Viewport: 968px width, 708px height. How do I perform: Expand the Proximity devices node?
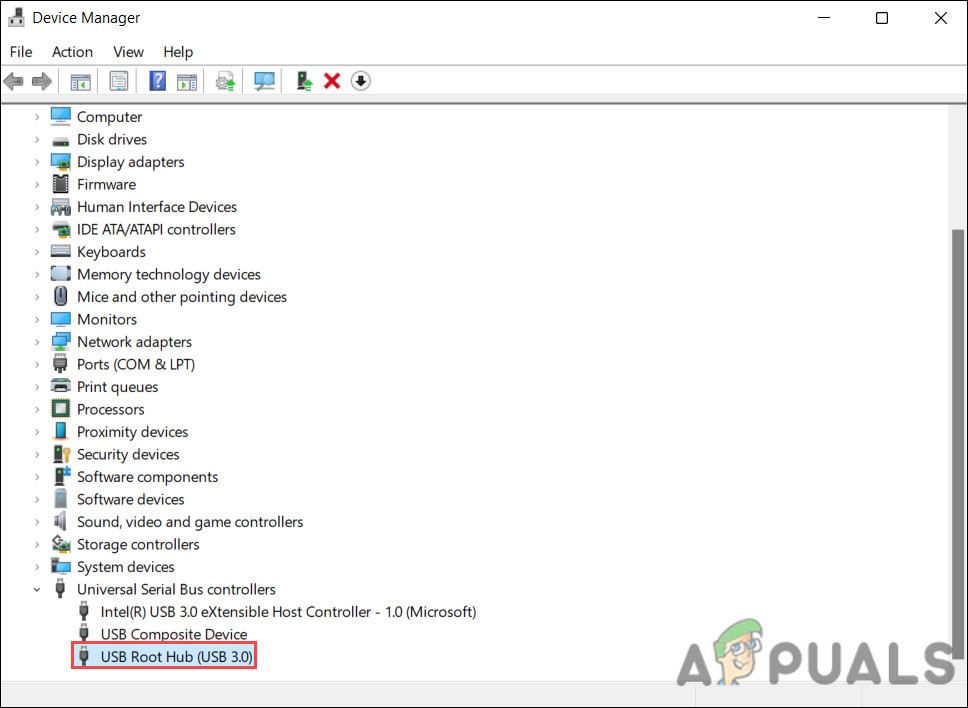[x=37, y=432]
